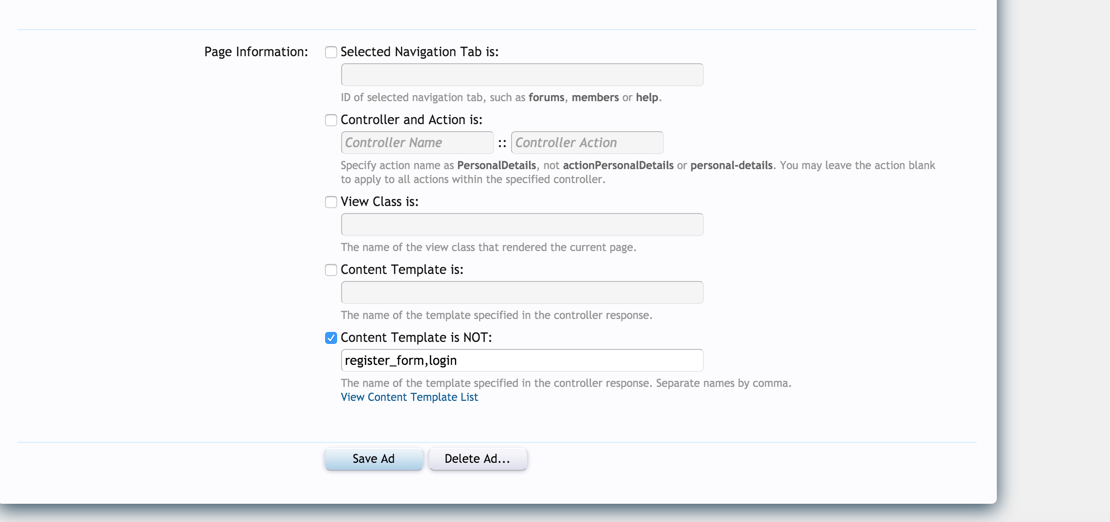The image size is (1110, 522).
Task: Check the View Class is checkbox
Action: [331, 202]
